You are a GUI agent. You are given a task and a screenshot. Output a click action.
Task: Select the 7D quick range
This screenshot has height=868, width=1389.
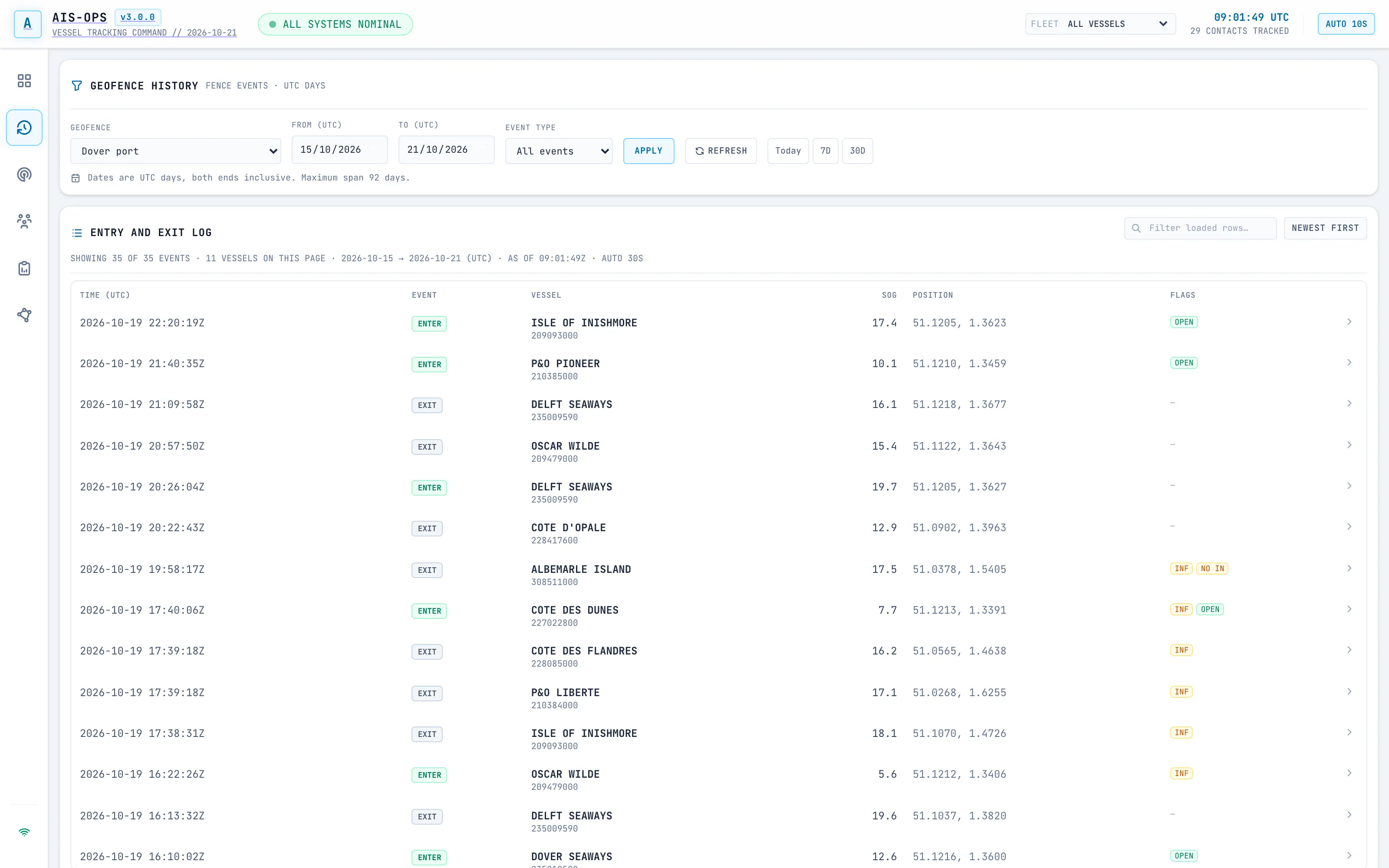tap(825, 151)
